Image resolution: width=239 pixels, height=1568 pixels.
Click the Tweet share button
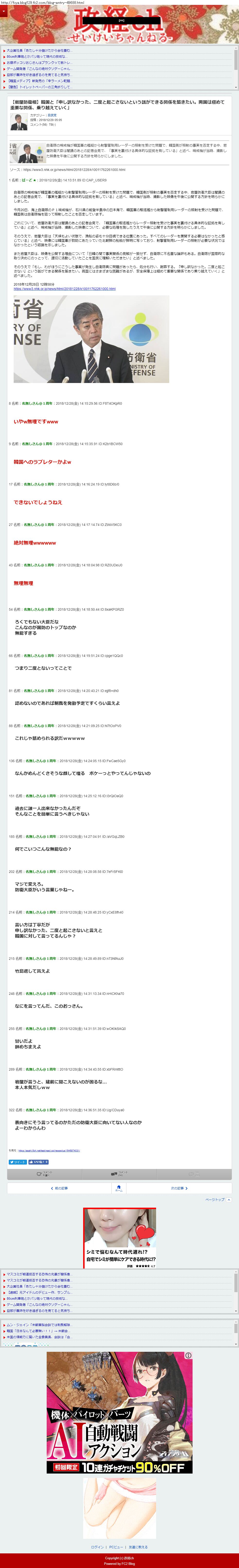18,1162
